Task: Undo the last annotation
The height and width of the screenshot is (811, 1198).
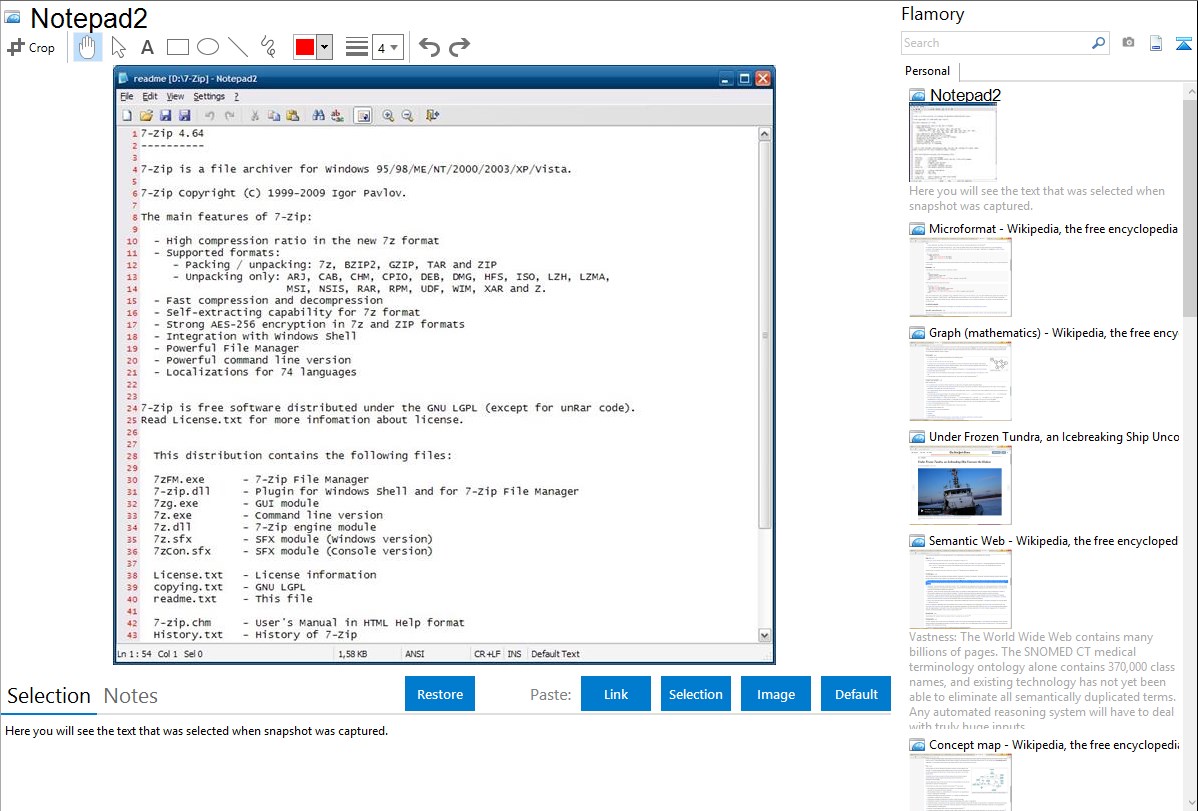Action: click(429, 47)
